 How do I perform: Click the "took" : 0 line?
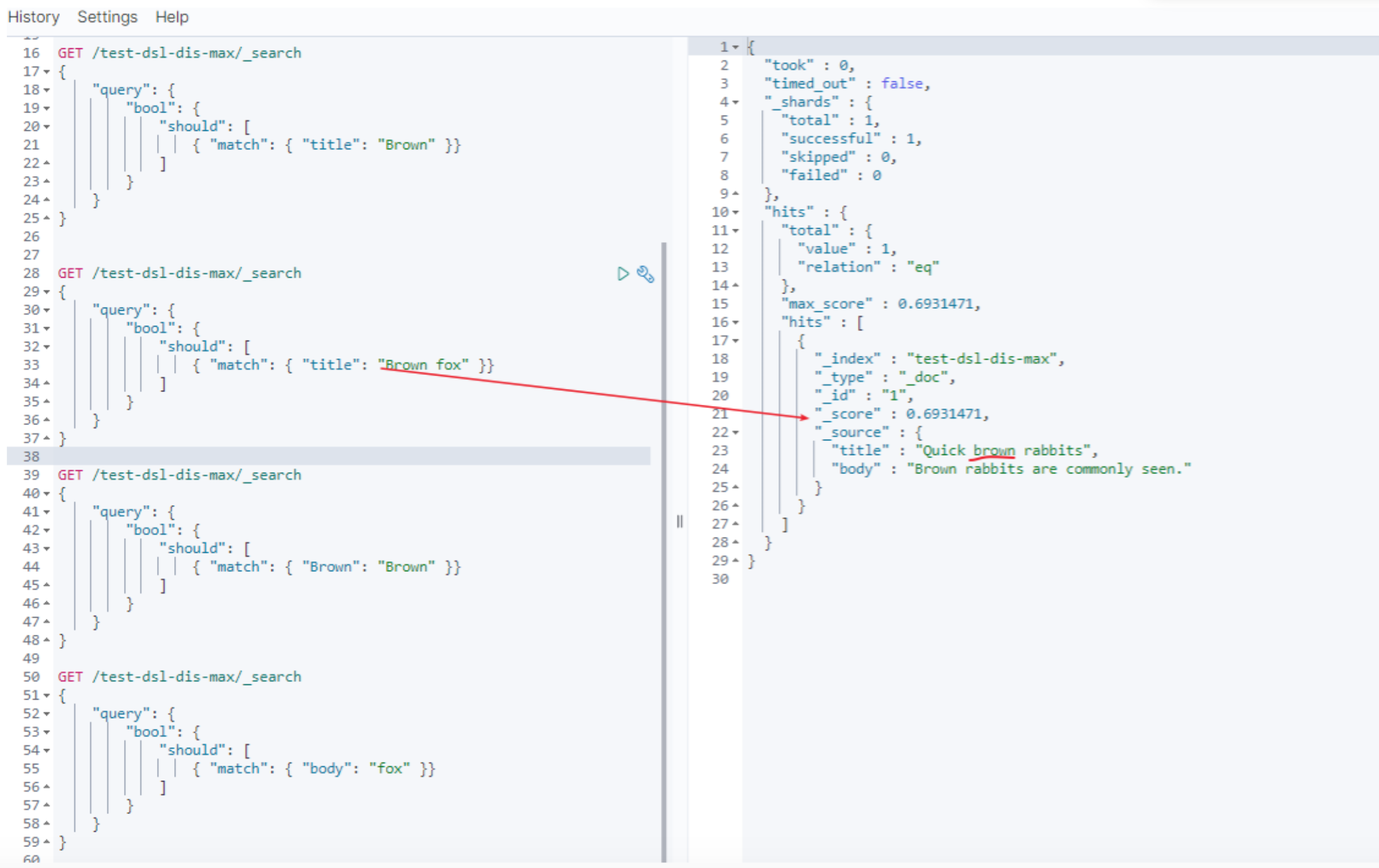(x=809, y=65)
